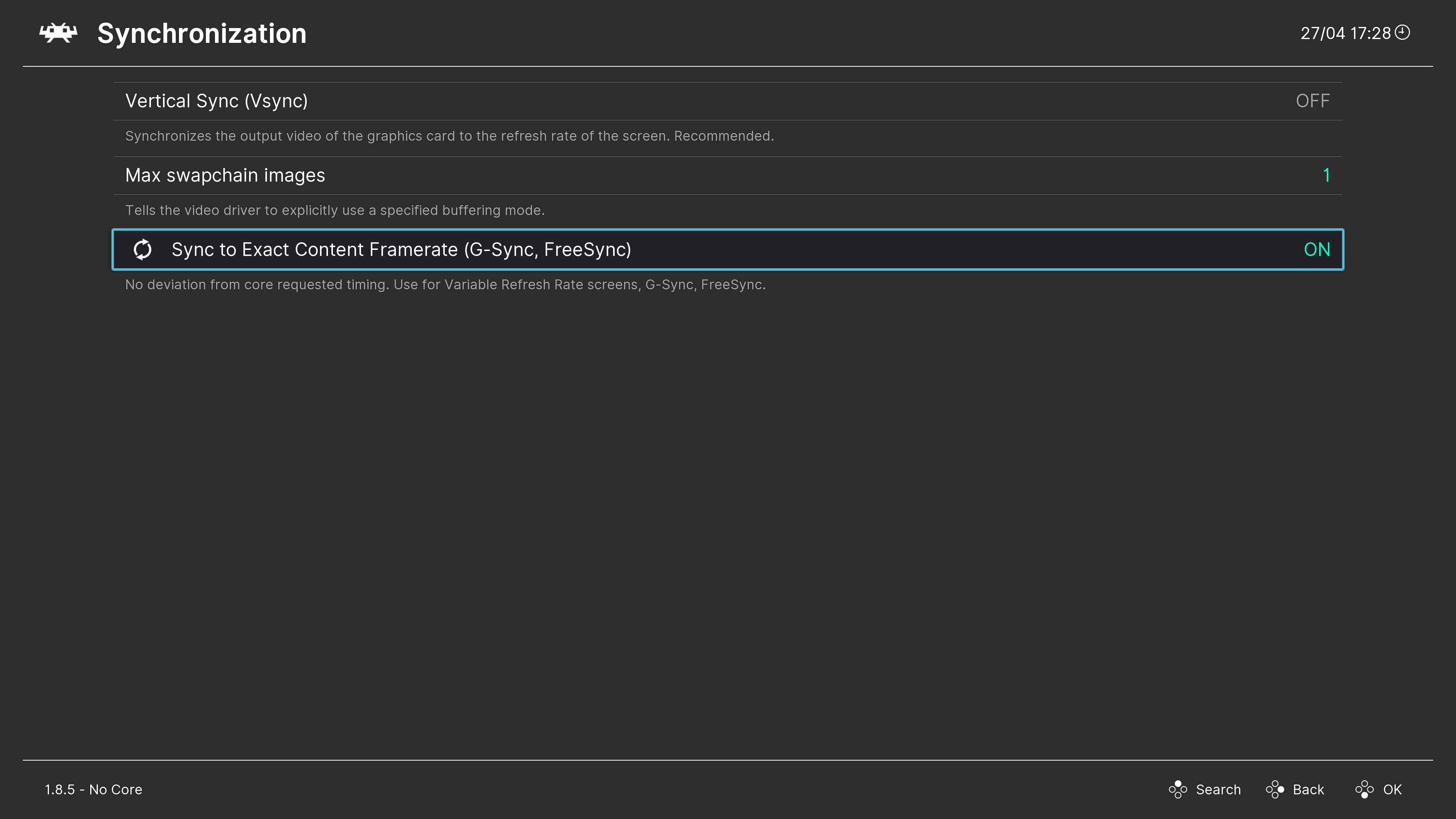1456x819 pixels.
Task: Click the version text 1.8.5 - No Core
Action: (93, 789)
